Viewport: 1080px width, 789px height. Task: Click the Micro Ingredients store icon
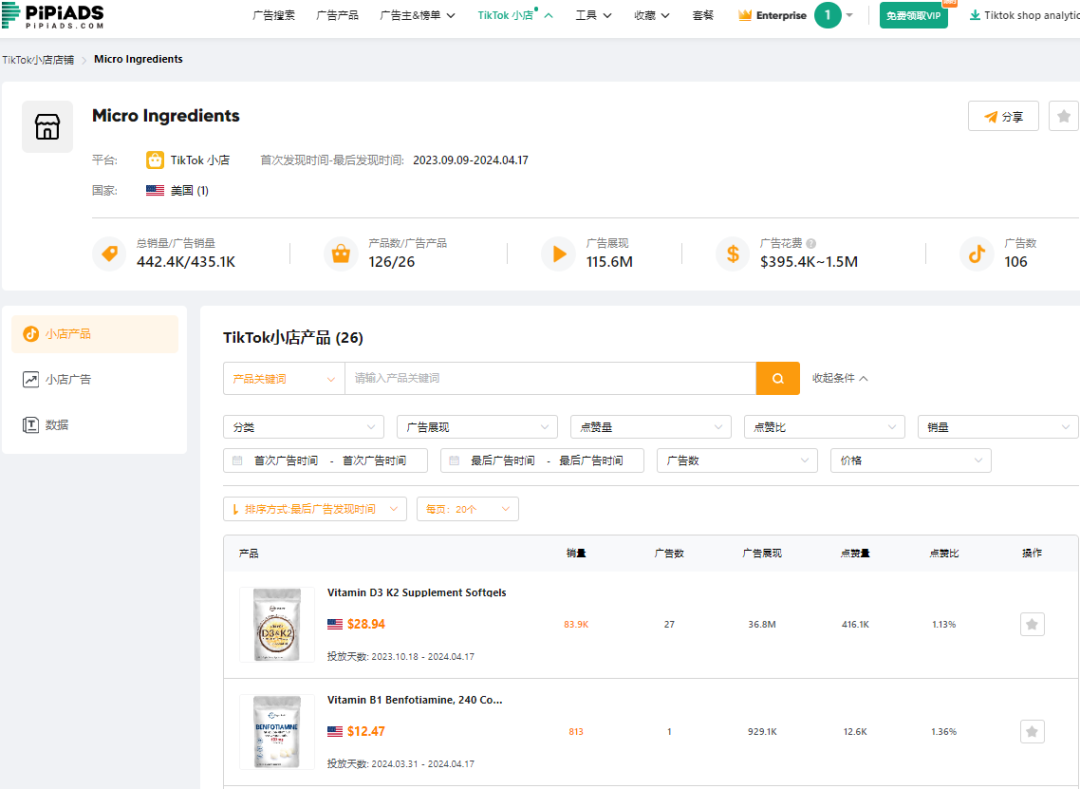(48, 127)
